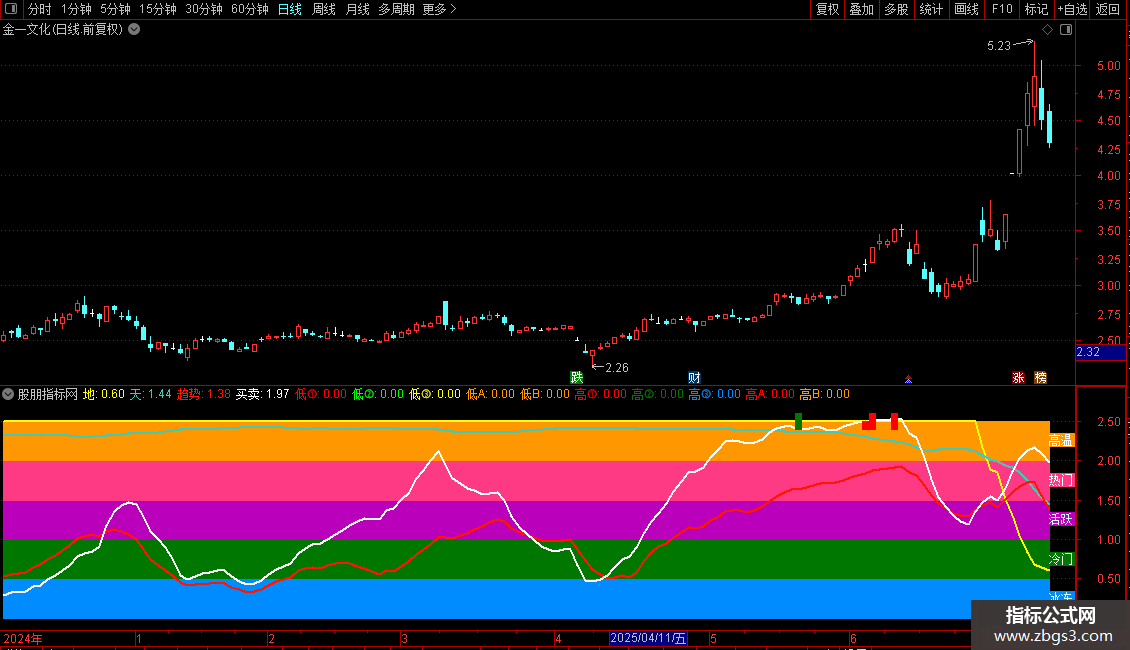Click the 股朋指标网 indicator name

[x=48, y=394]
